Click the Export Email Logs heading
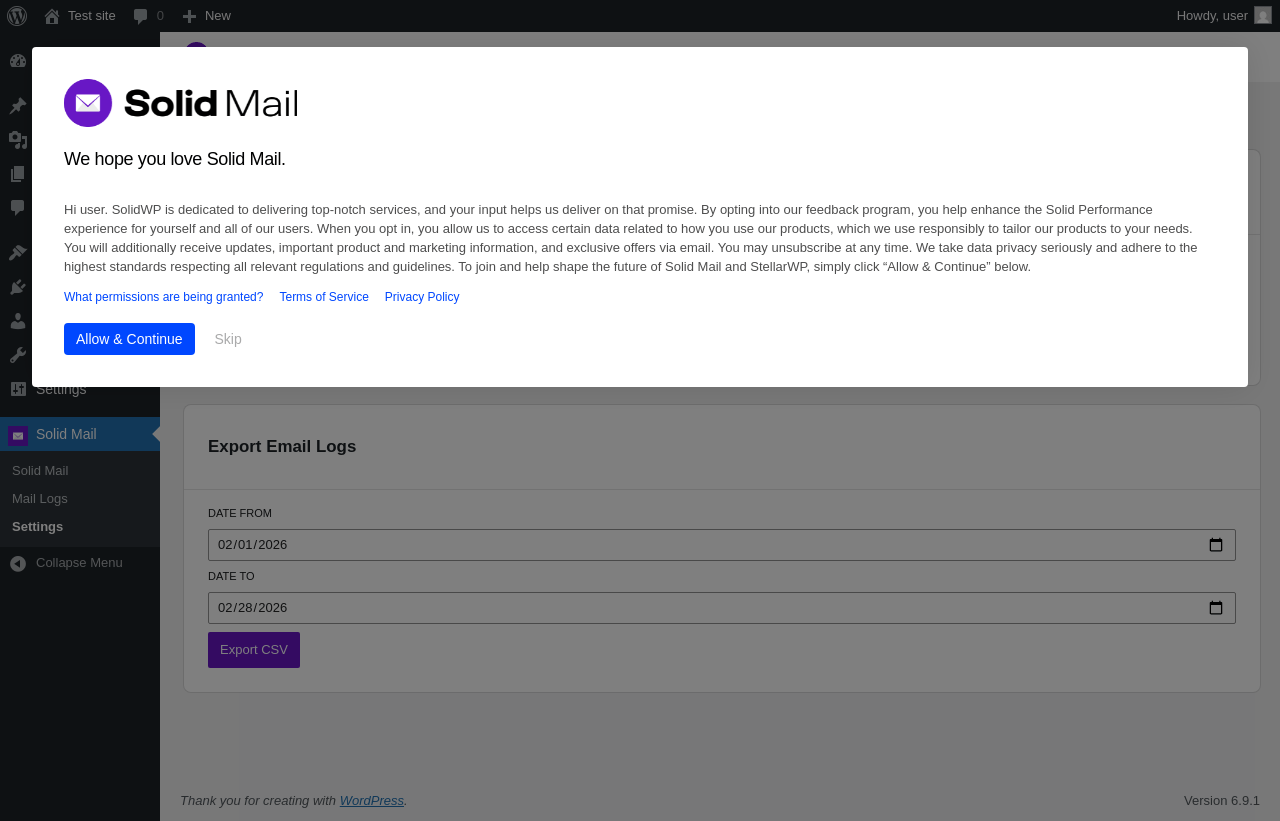Viewport: 1280px width, 821px height. pyautogui.click(x=282, y=447)
